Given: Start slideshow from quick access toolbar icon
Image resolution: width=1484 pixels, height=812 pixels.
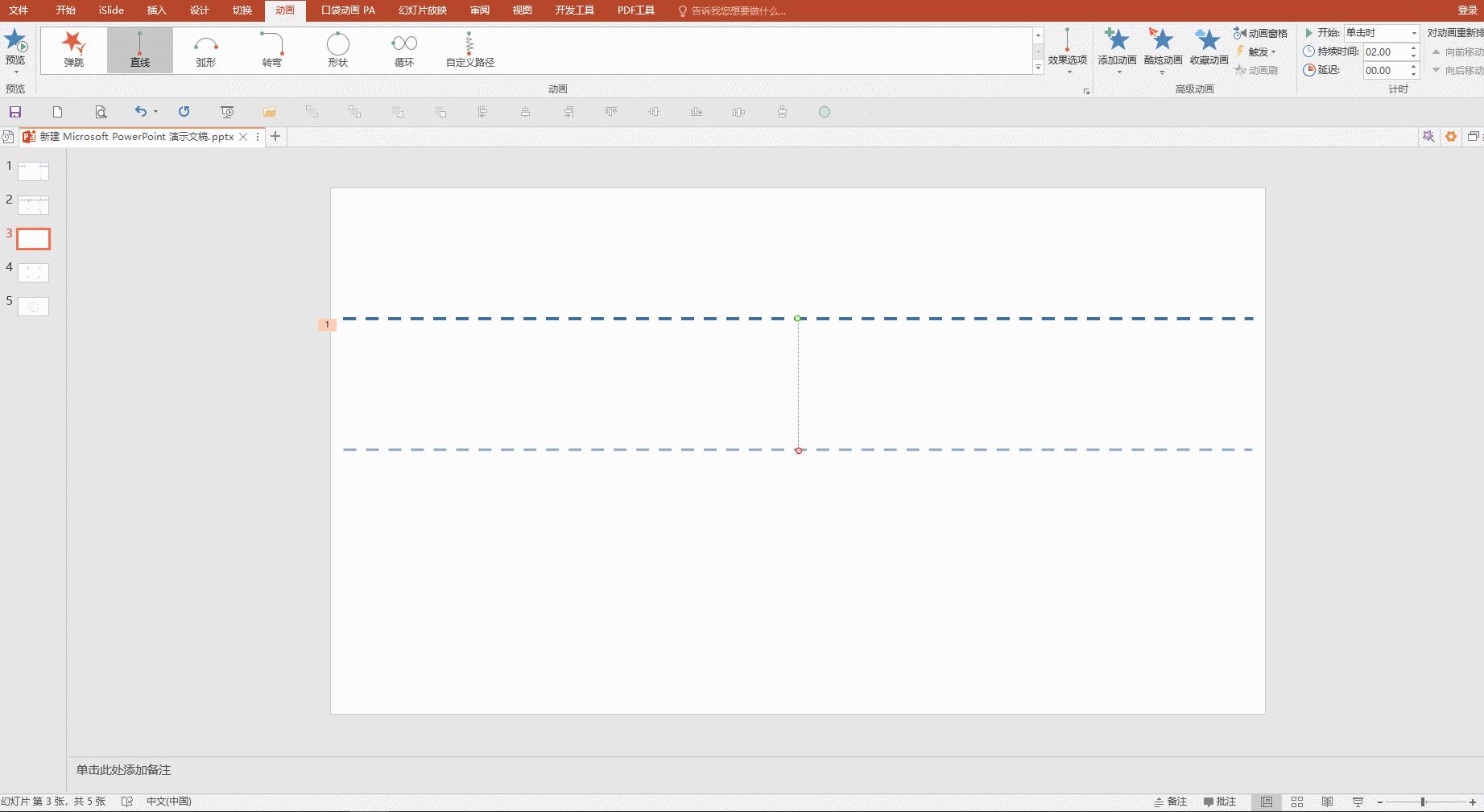Looking at the screenshot, I should 228,112.
